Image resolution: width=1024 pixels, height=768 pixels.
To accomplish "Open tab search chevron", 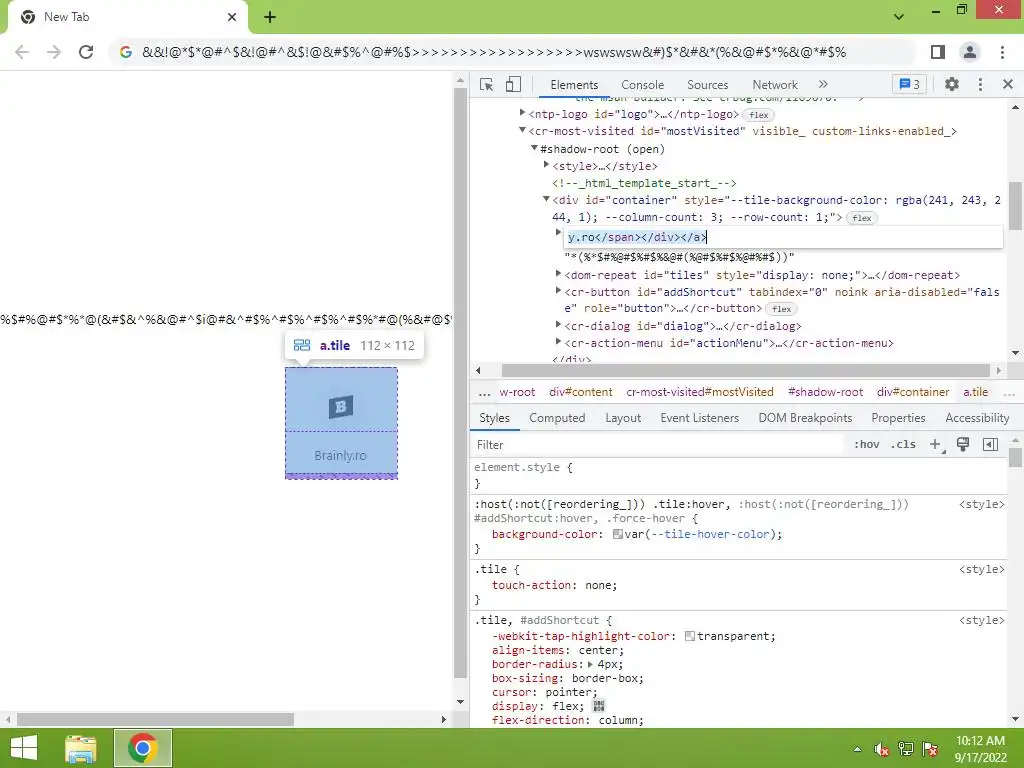I will (x=899, y=16).
